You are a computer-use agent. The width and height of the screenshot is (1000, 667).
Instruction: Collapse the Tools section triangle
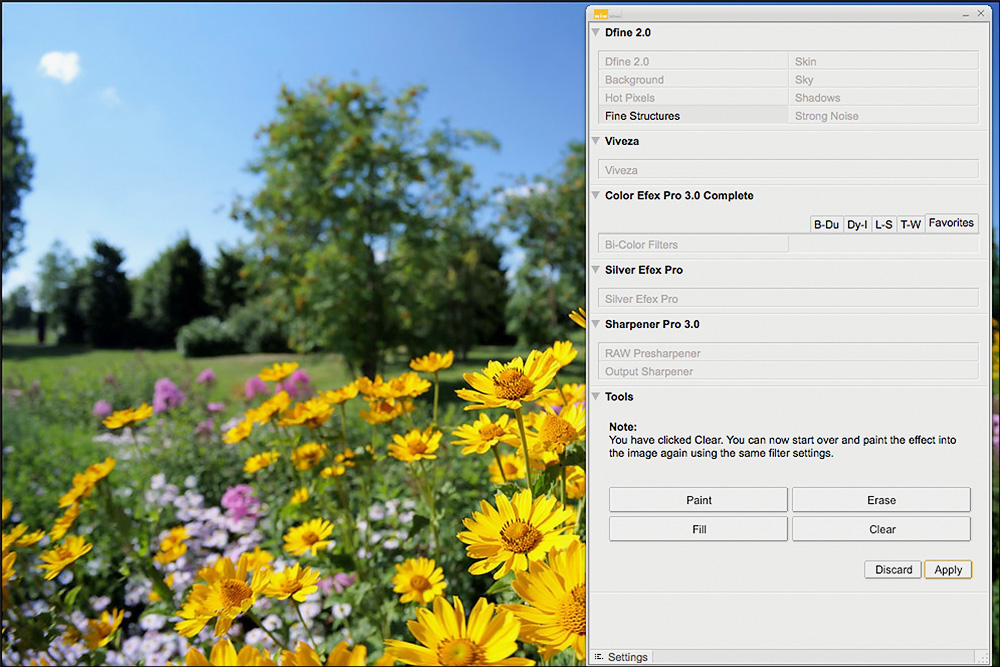596,397
